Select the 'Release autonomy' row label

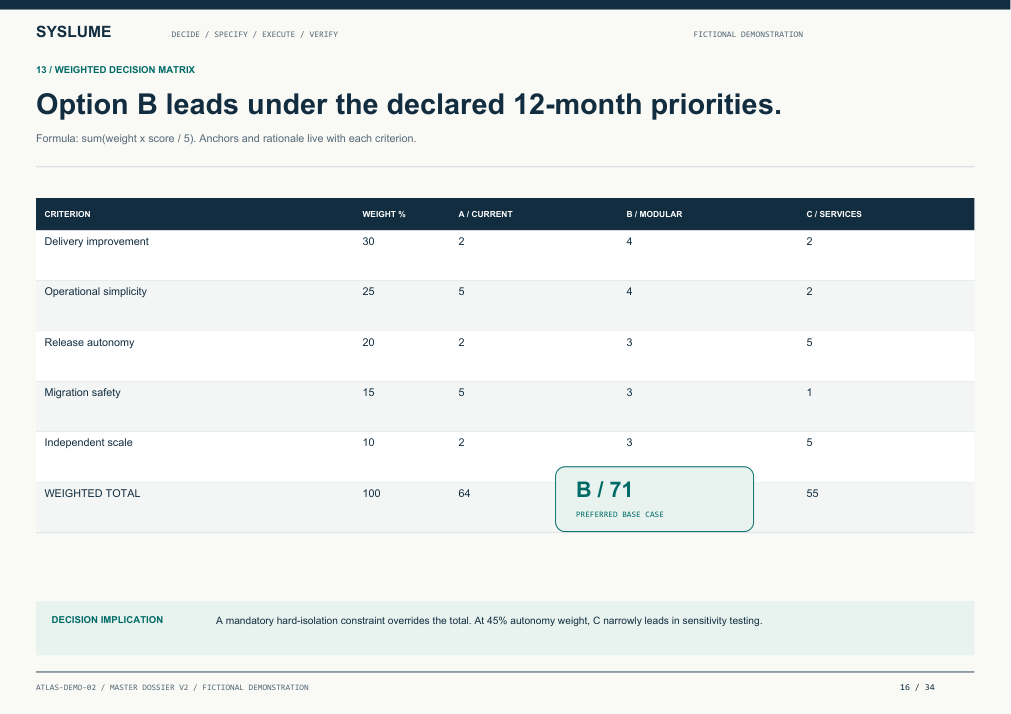coord(89,342)
